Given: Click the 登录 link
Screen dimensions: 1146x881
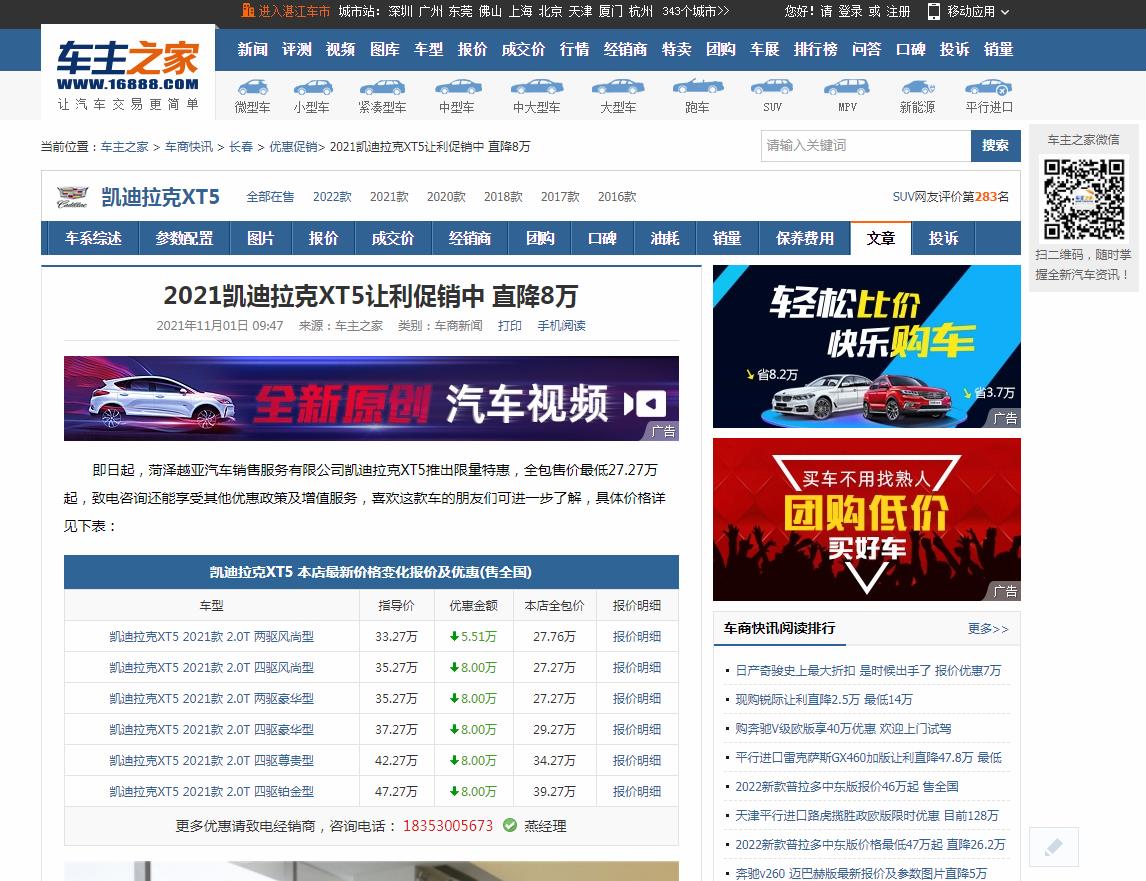Looking at the screenshot, I should tap(850, 11).
